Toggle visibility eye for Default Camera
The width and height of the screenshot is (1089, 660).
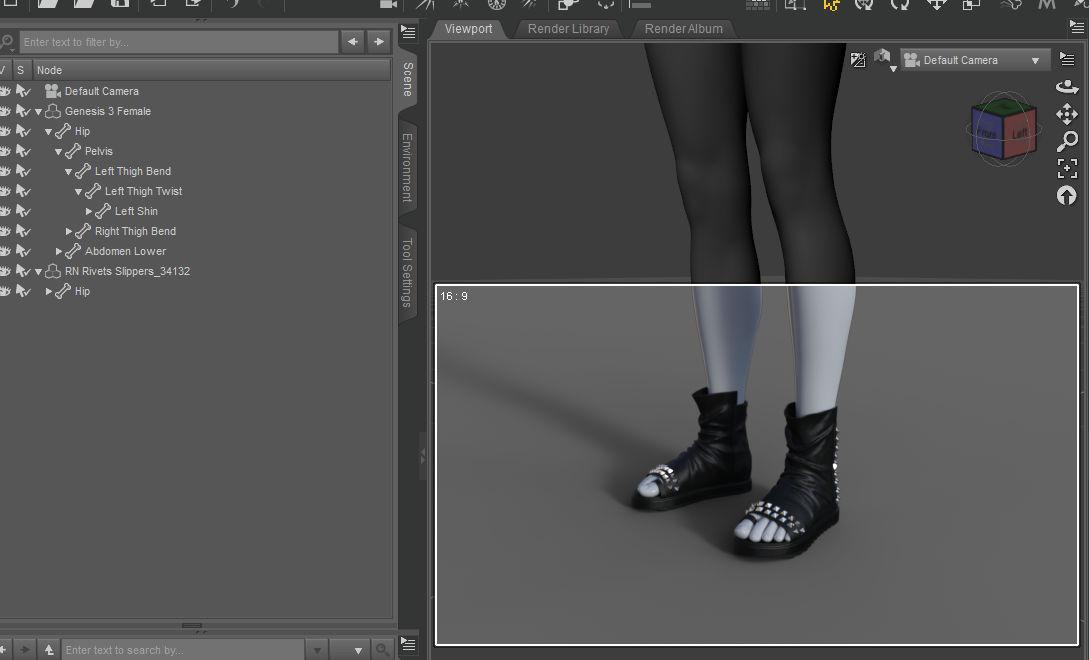click(x=5, y=91)
